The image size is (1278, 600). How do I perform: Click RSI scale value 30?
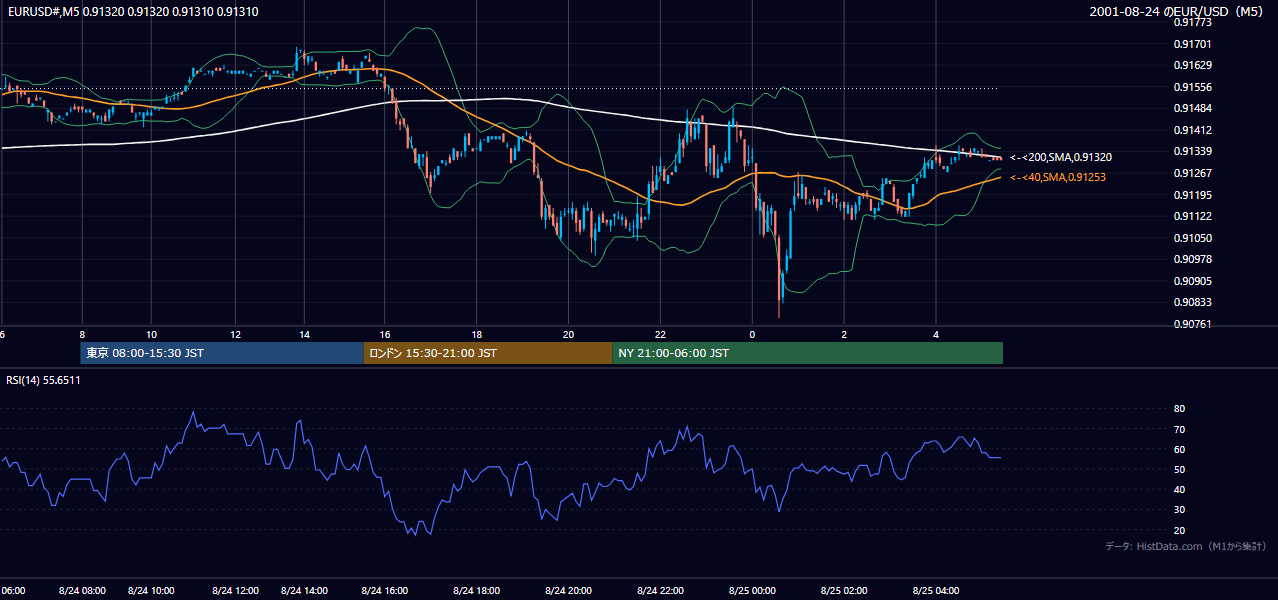(x=1179, y=510)
